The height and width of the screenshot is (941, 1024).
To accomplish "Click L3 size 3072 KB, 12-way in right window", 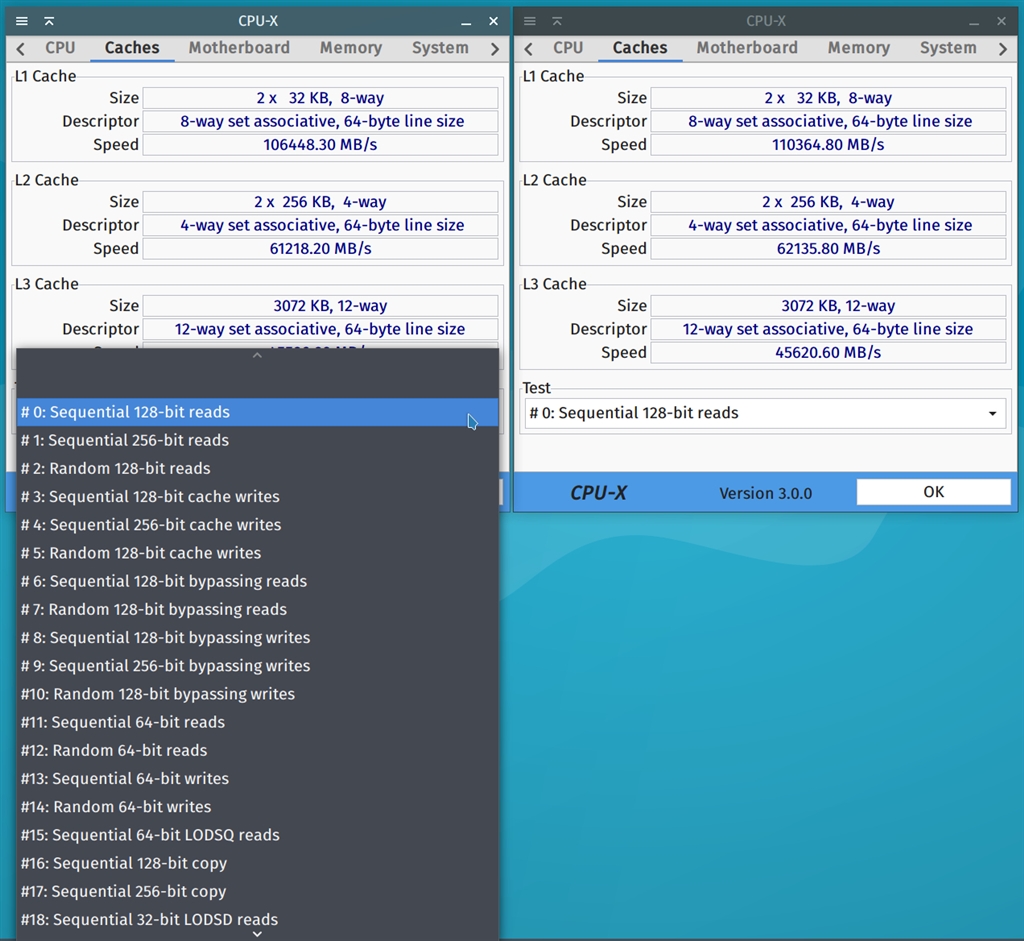I will (828, 306).
